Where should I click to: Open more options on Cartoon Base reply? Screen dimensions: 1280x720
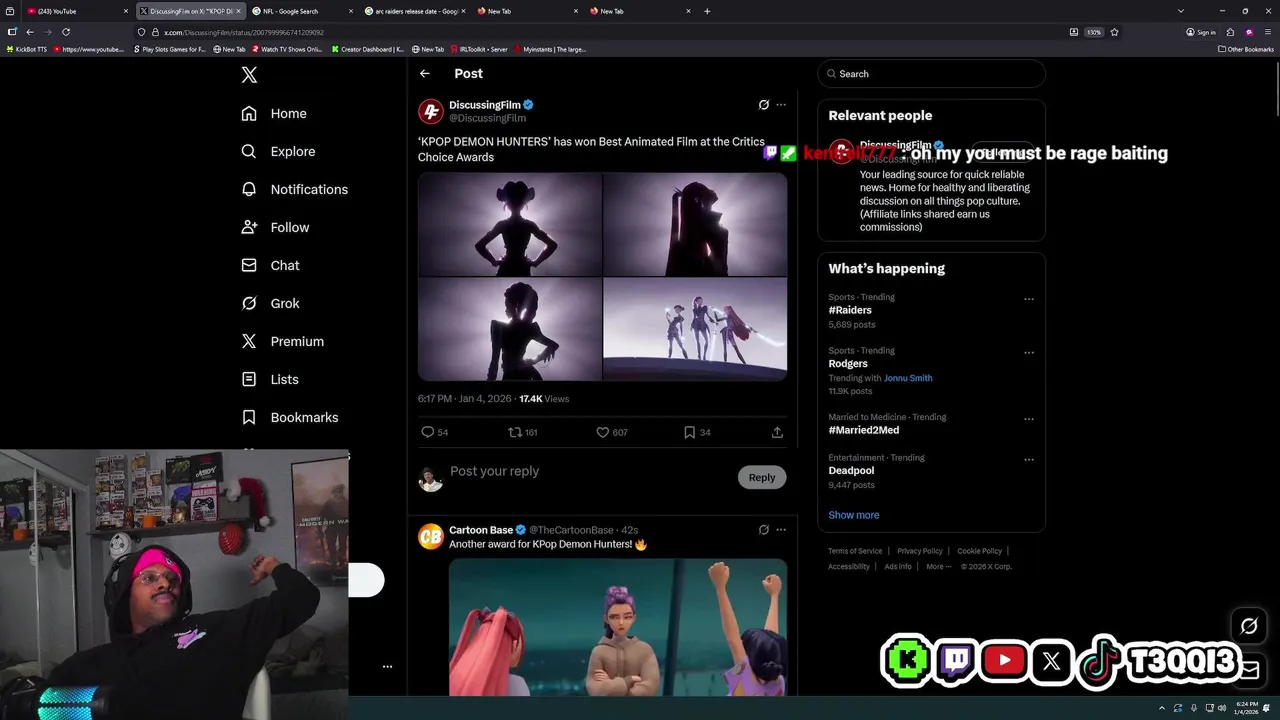pyautogui.click(x=781, y=530)
